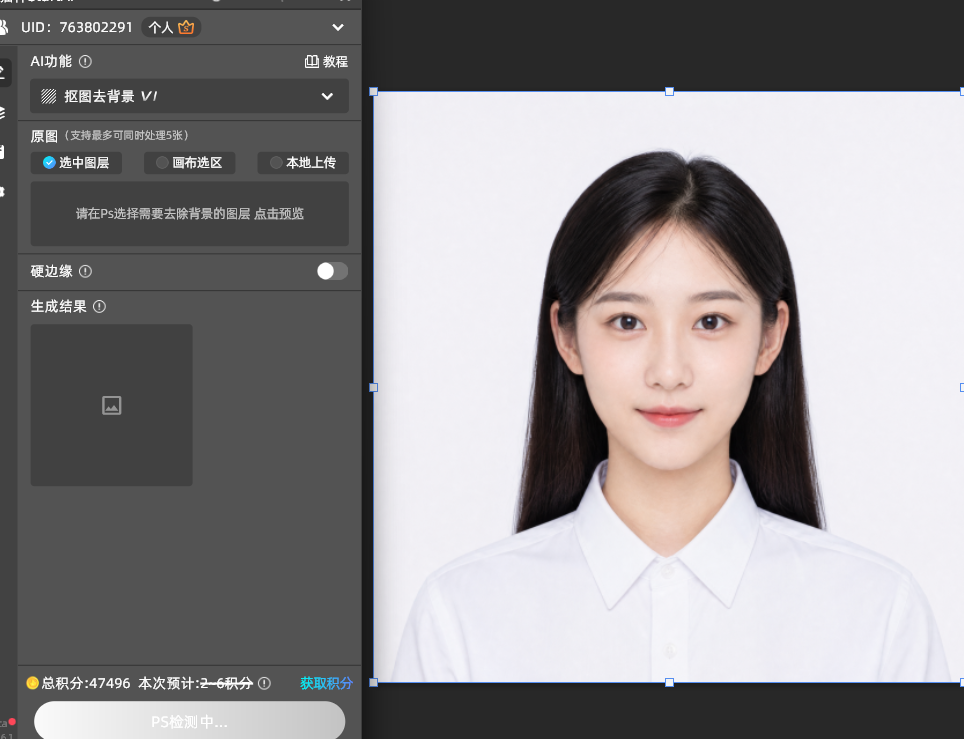Click the left-middle transform handle on canvas
The width and height of the screenshot is (964, 739).
tap(373, 387)
